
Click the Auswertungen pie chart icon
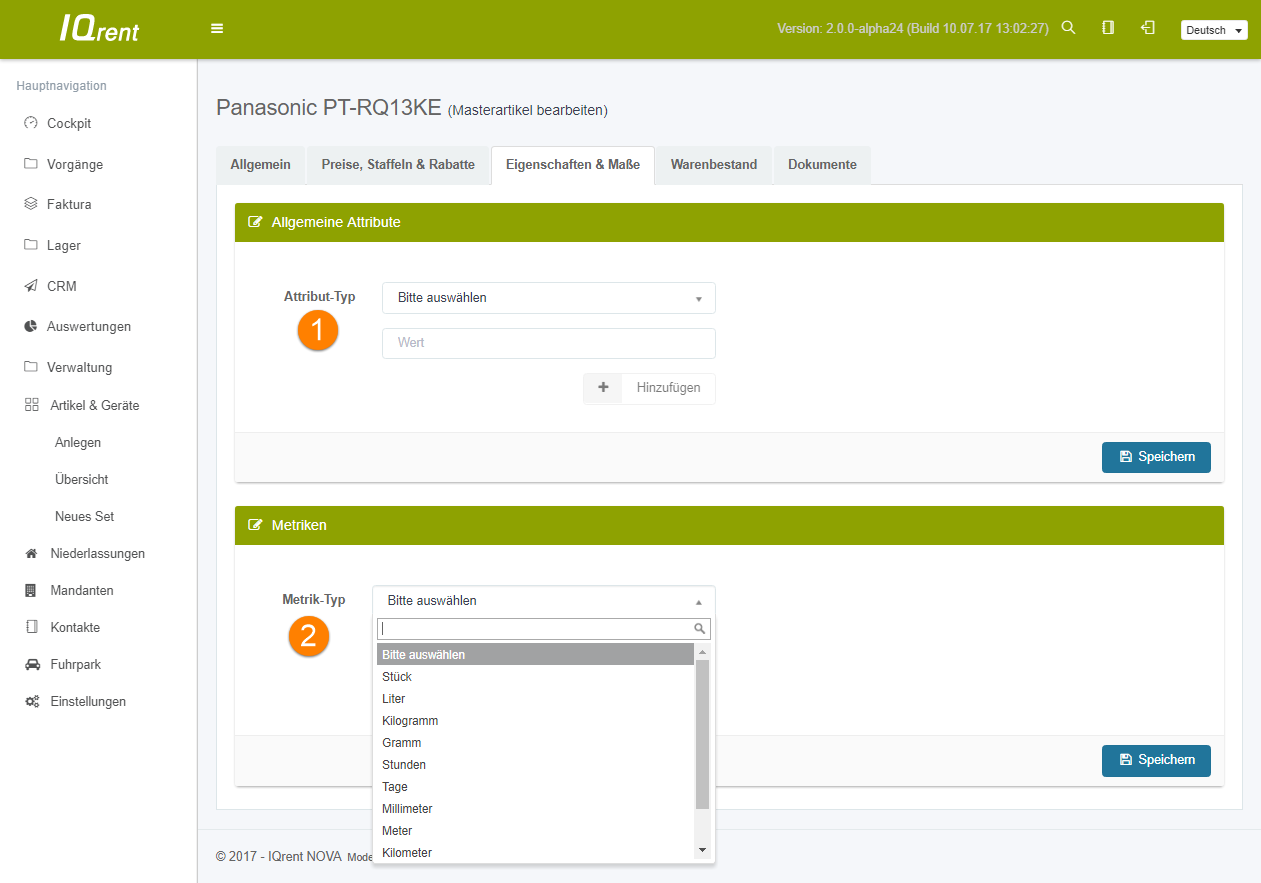31,326
